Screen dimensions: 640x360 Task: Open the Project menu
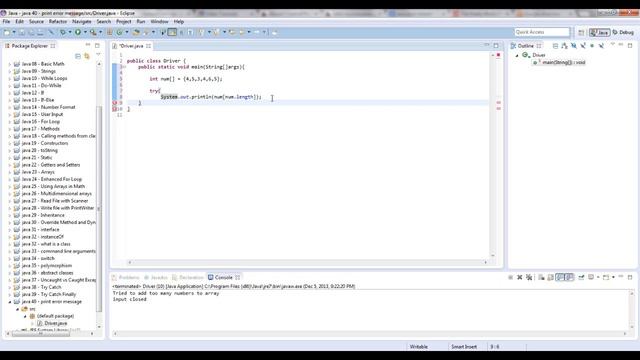click(x=124, y=22)
